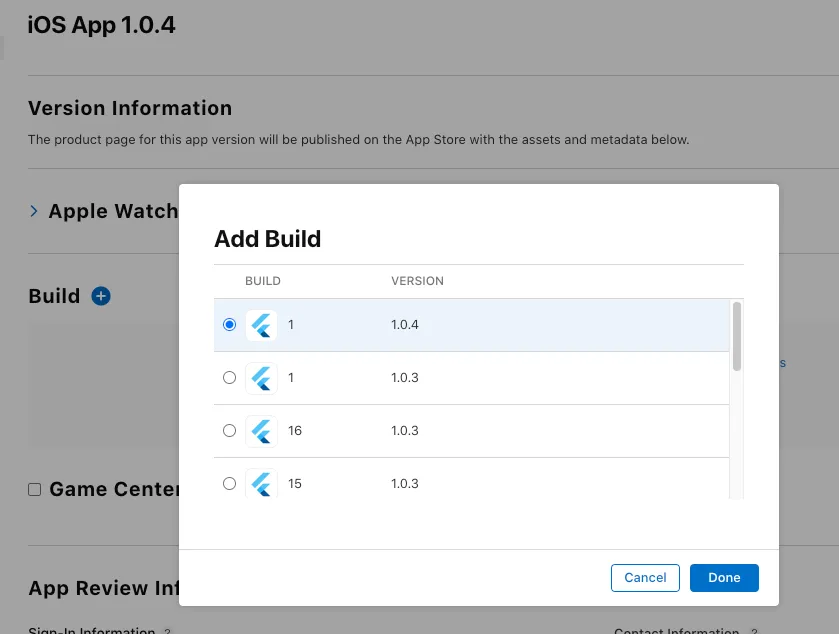Enable the Game Center checkbox

click(34, 488)
